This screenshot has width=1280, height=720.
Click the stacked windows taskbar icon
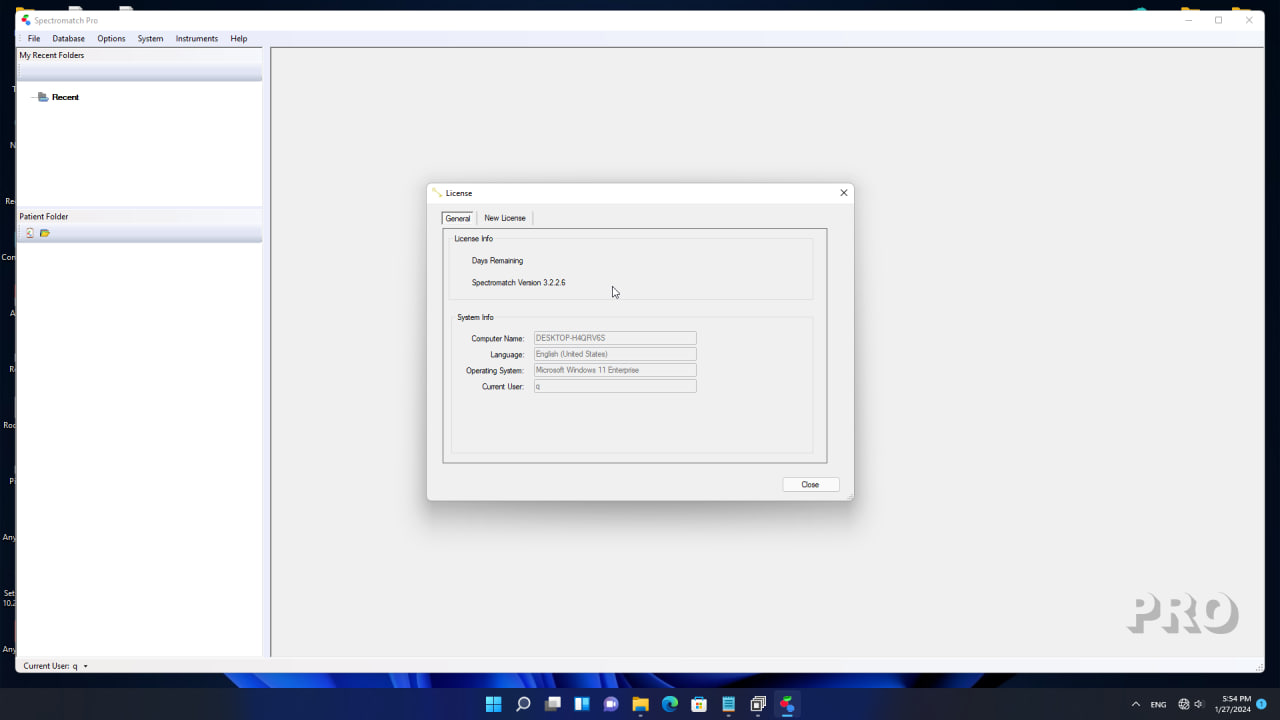pos(758,704)
